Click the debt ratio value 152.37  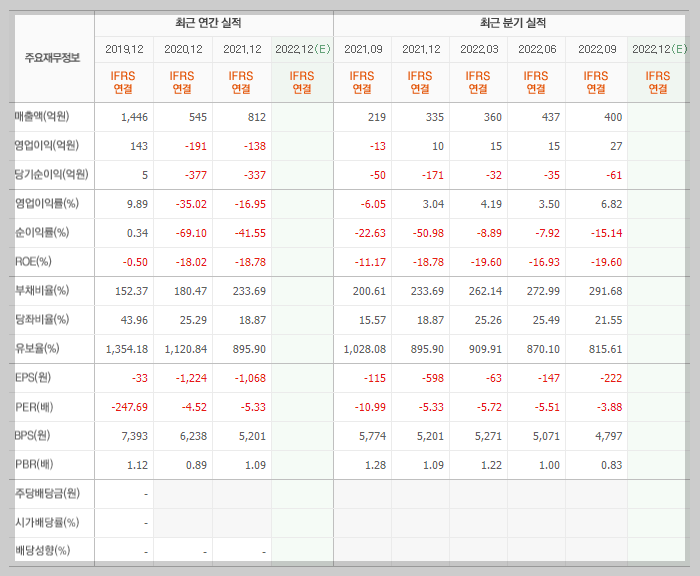coord(131,292)
